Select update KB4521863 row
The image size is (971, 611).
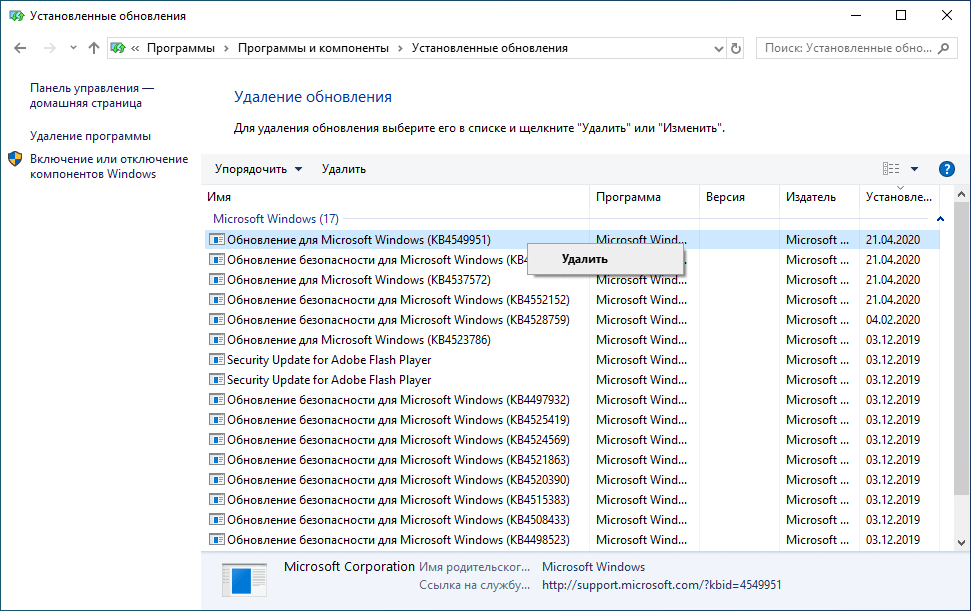tap(572, 460)
